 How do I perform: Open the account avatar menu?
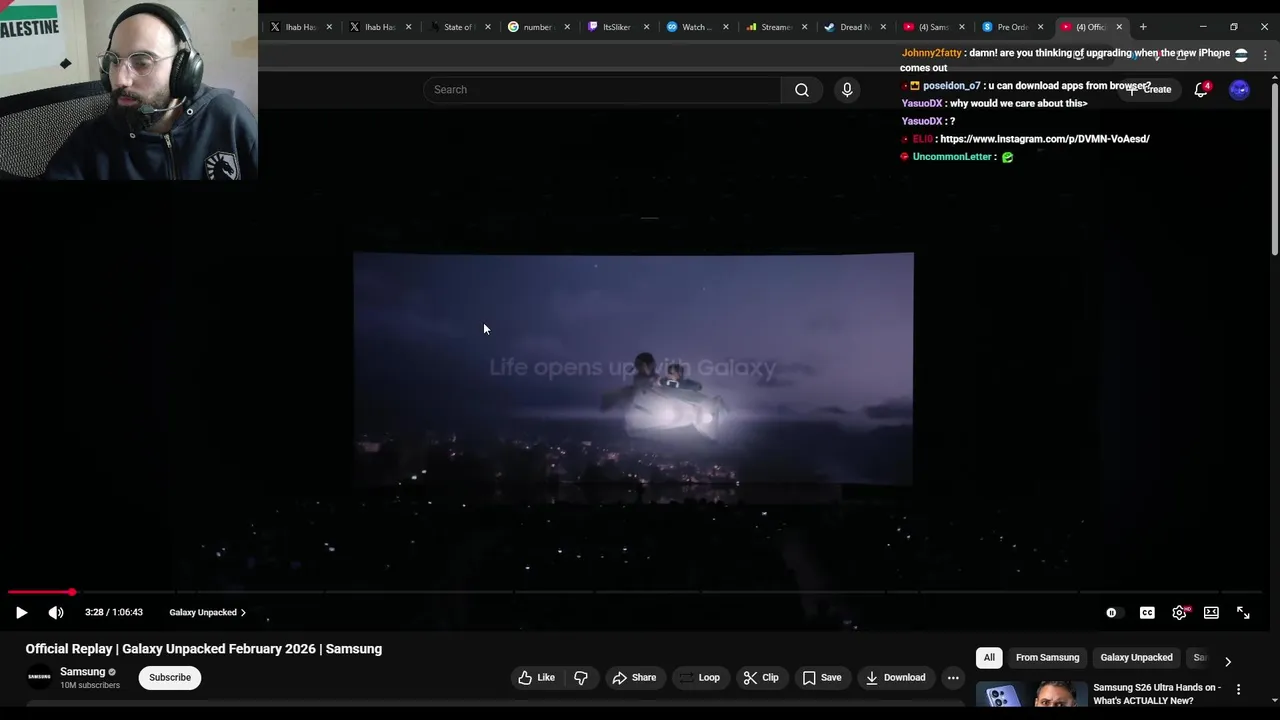click(x=1239, y=90)
